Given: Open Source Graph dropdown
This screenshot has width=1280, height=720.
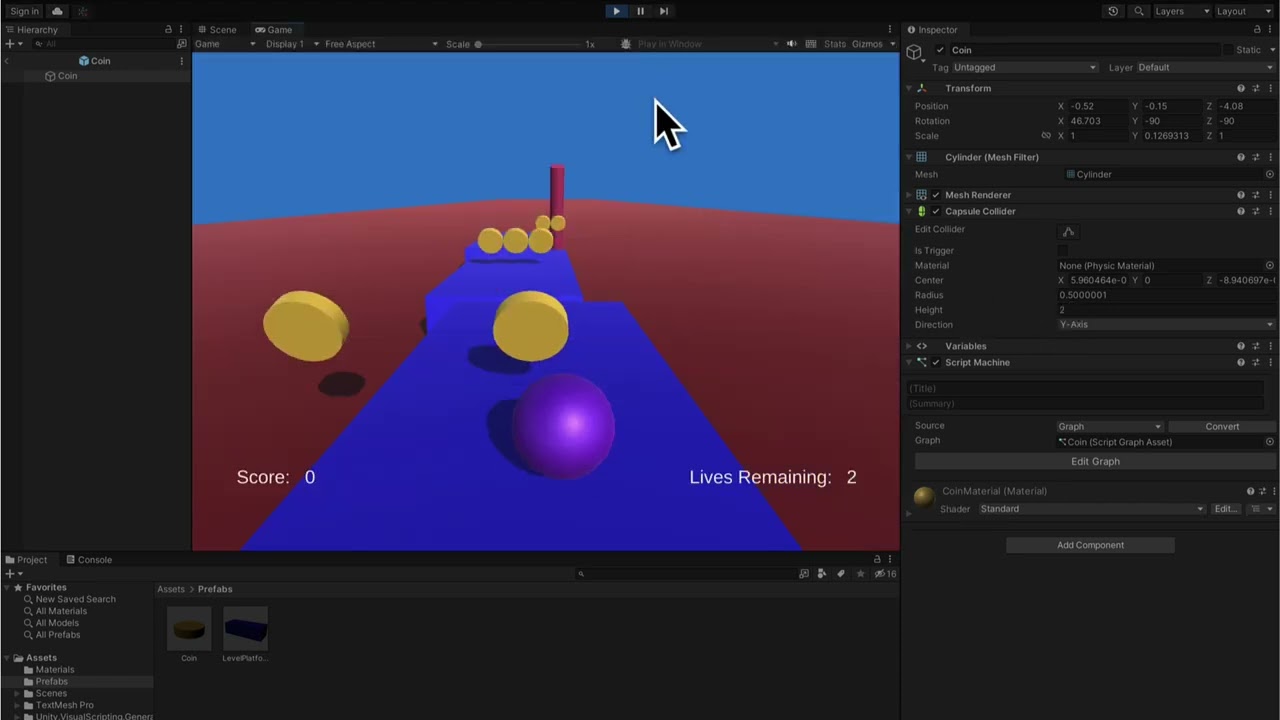Looking at the screenshot, I should (1110, 426).
